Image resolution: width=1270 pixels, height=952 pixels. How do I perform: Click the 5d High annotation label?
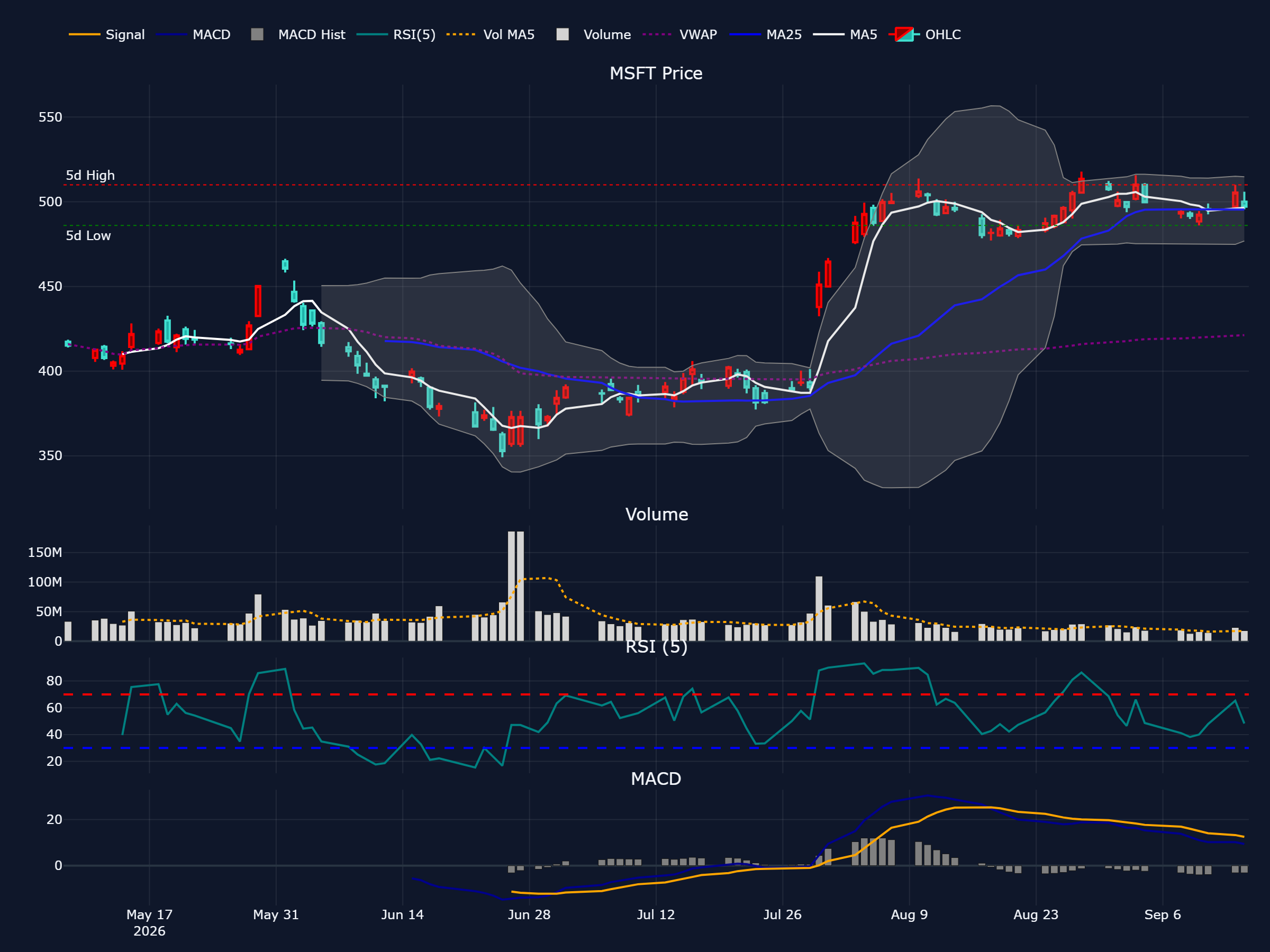[x=90, y=176]
